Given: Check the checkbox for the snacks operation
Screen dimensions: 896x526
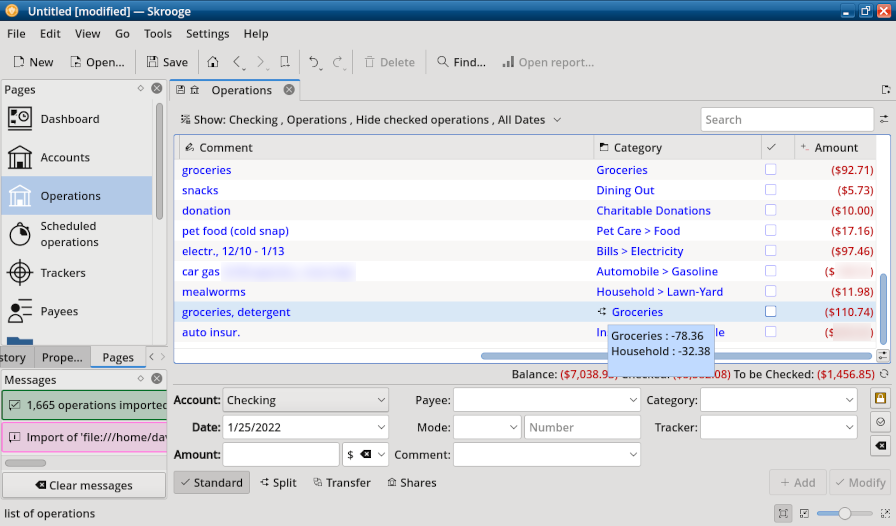Looking at the screenshot, I should [770, 190].
